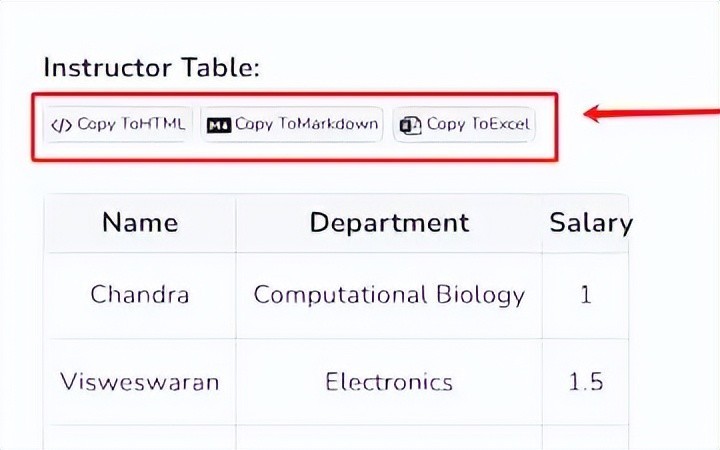Click the Computational Biology cell

(389, 295)
